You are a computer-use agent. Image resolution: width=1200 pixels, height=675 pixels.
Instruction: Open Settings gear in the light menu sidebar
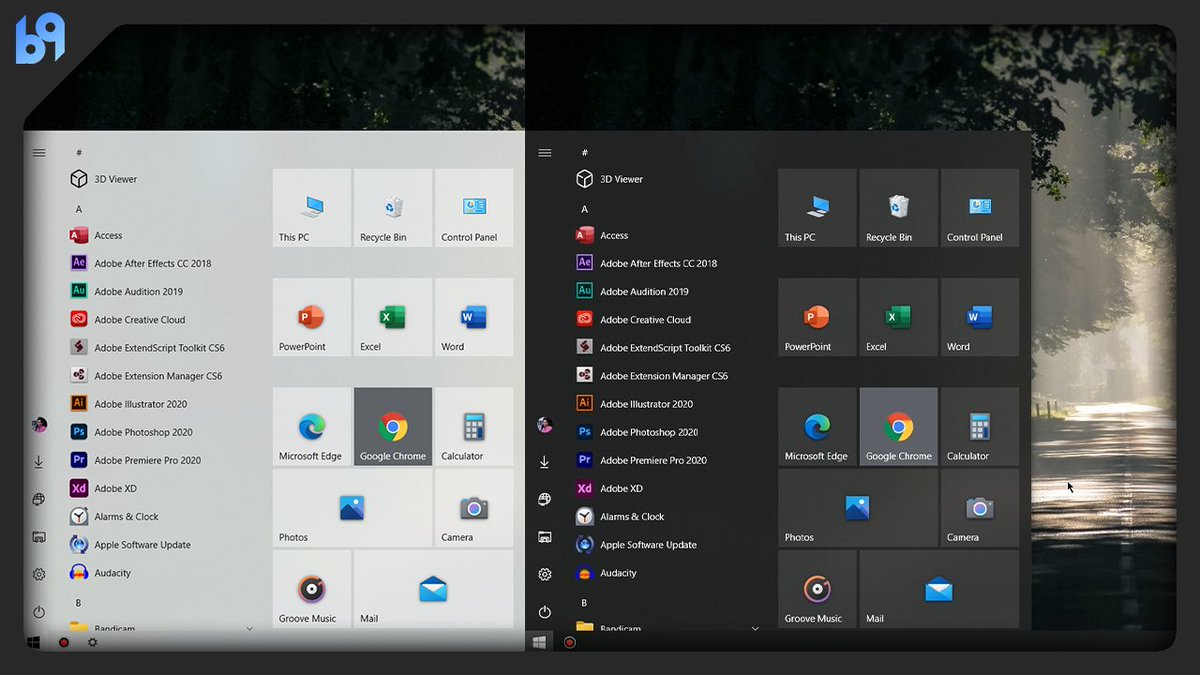(x=39, y=574)
